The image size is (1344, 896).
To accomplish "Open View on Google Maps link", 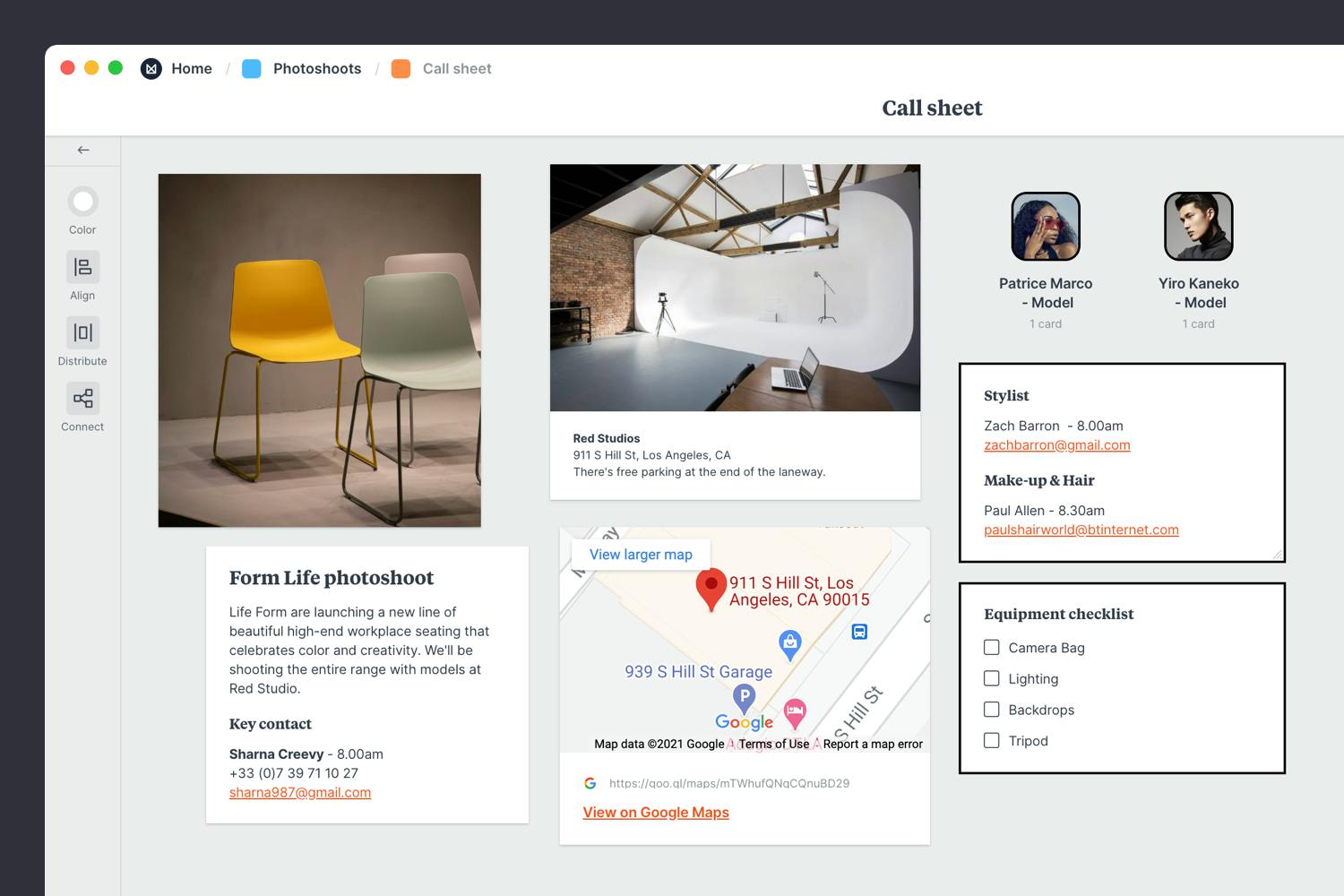I will [656, 813].
